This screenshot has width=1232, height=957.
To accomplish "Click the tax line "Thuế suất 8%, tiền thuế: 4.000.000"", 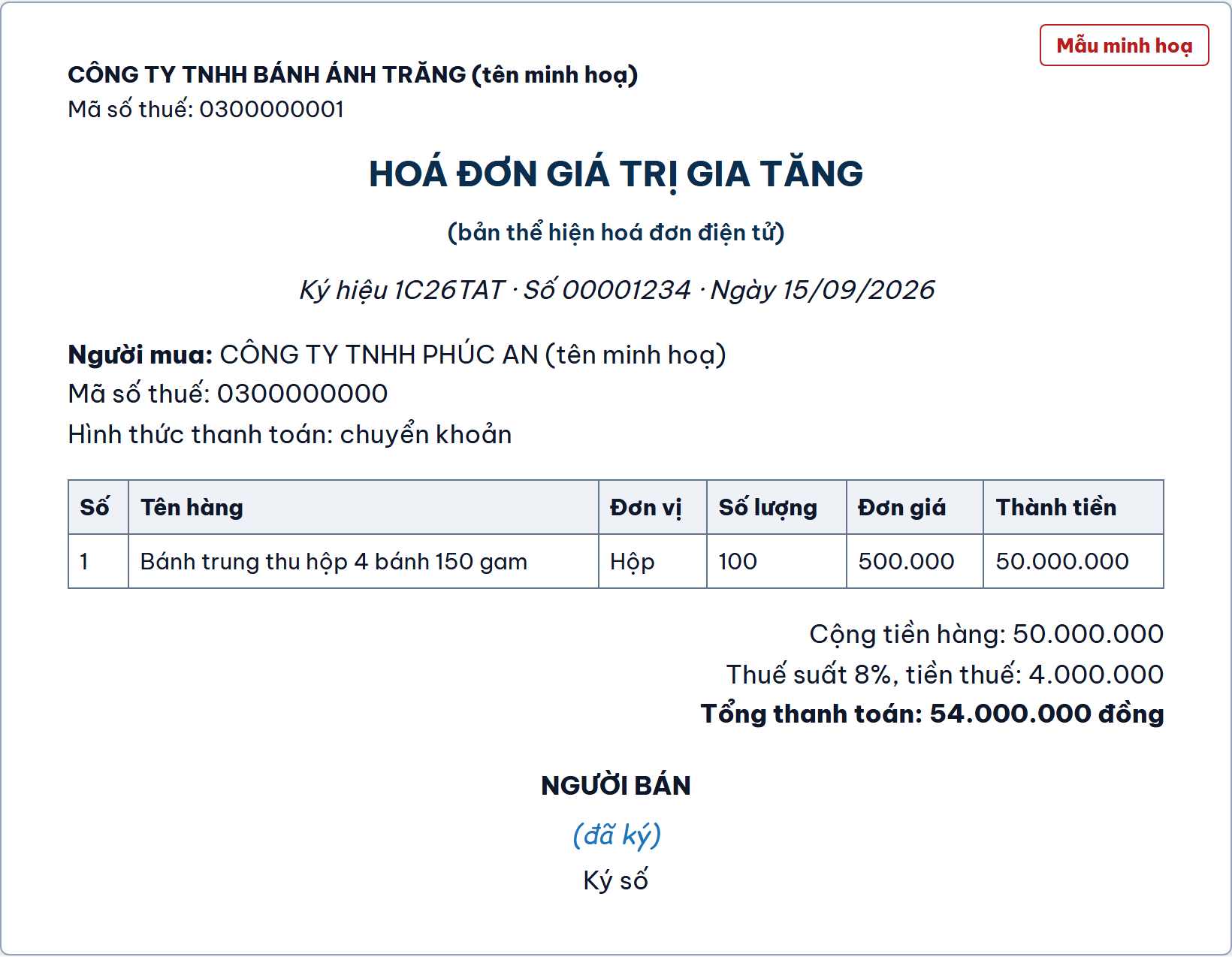I will click(x=945, y=675).
